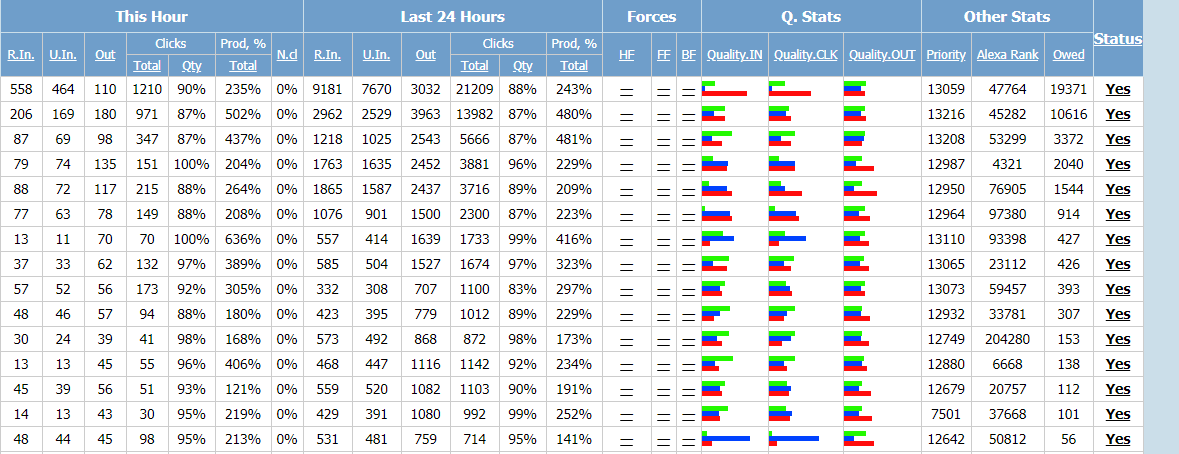Sort by Priority header
This screenshot has width=1179, height=454.
click(x=946, y=54)
